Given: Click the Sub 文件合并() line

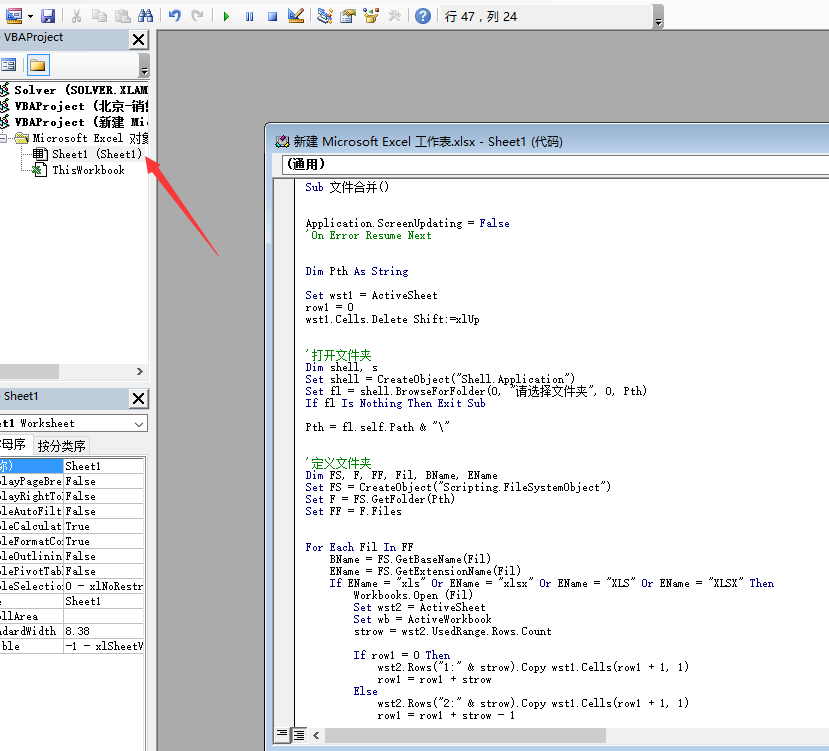Looking at the screenshot, I should (347, 187).
